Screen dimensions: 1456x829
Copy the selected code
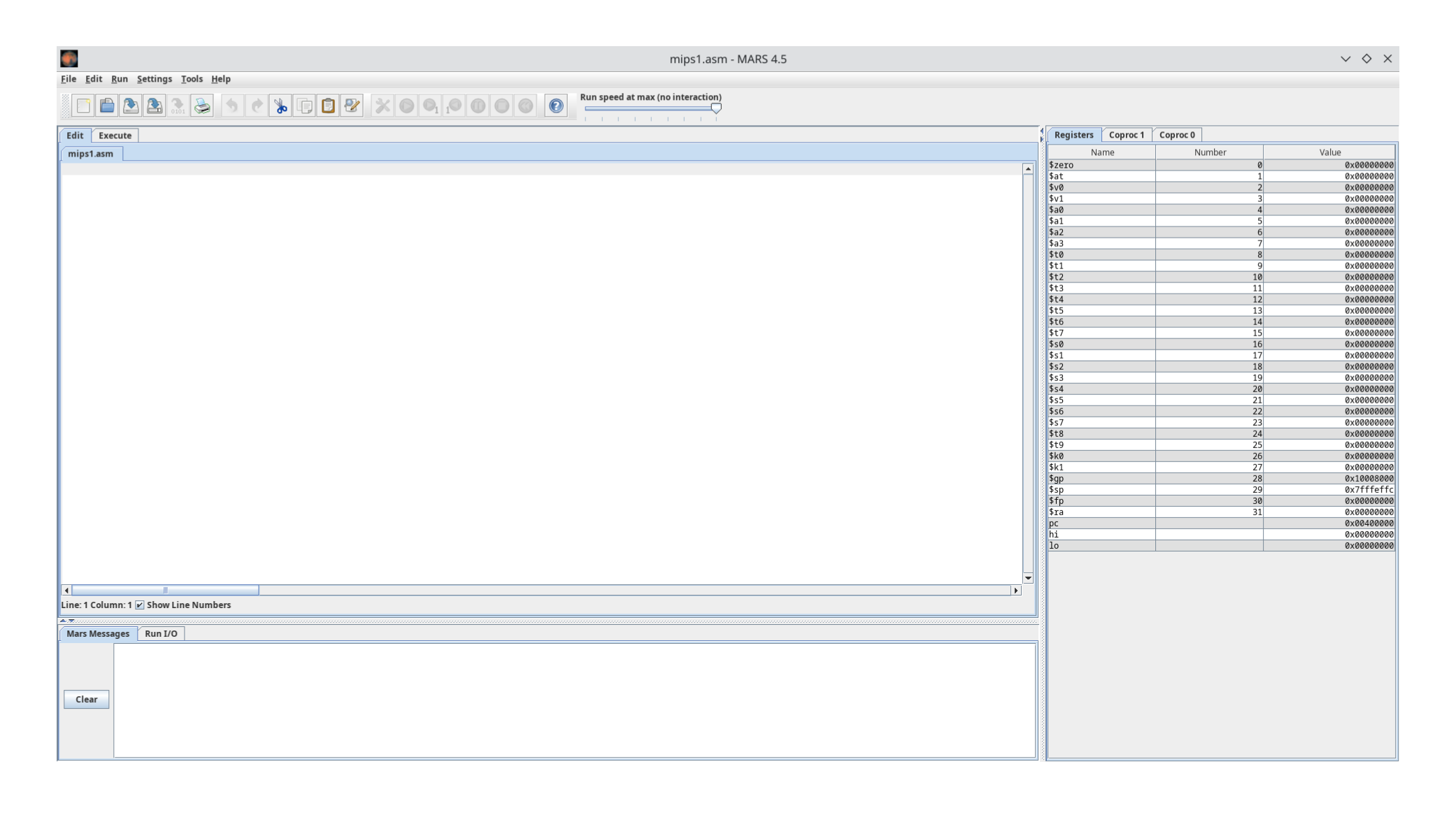pyautogui.click(x=304, y=106)
